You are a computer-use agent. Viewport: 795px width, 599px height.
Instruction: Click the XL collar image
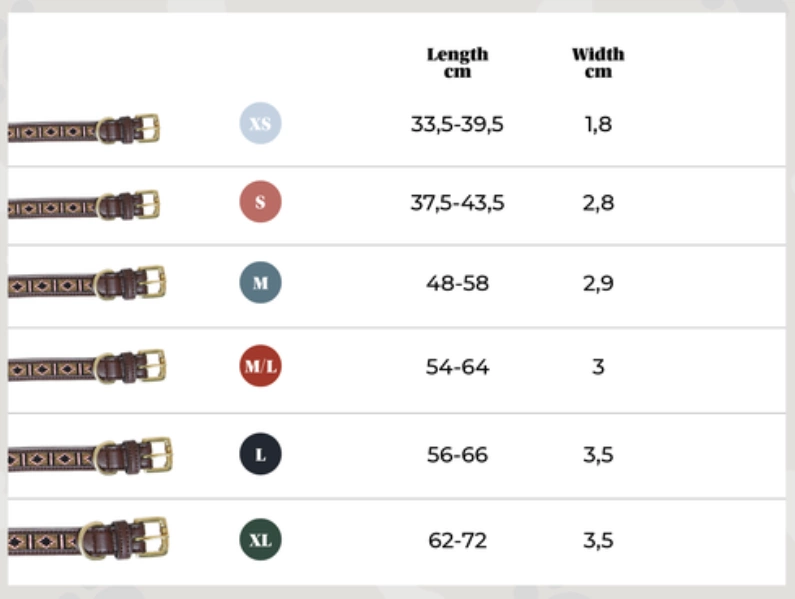coord(88,539)
